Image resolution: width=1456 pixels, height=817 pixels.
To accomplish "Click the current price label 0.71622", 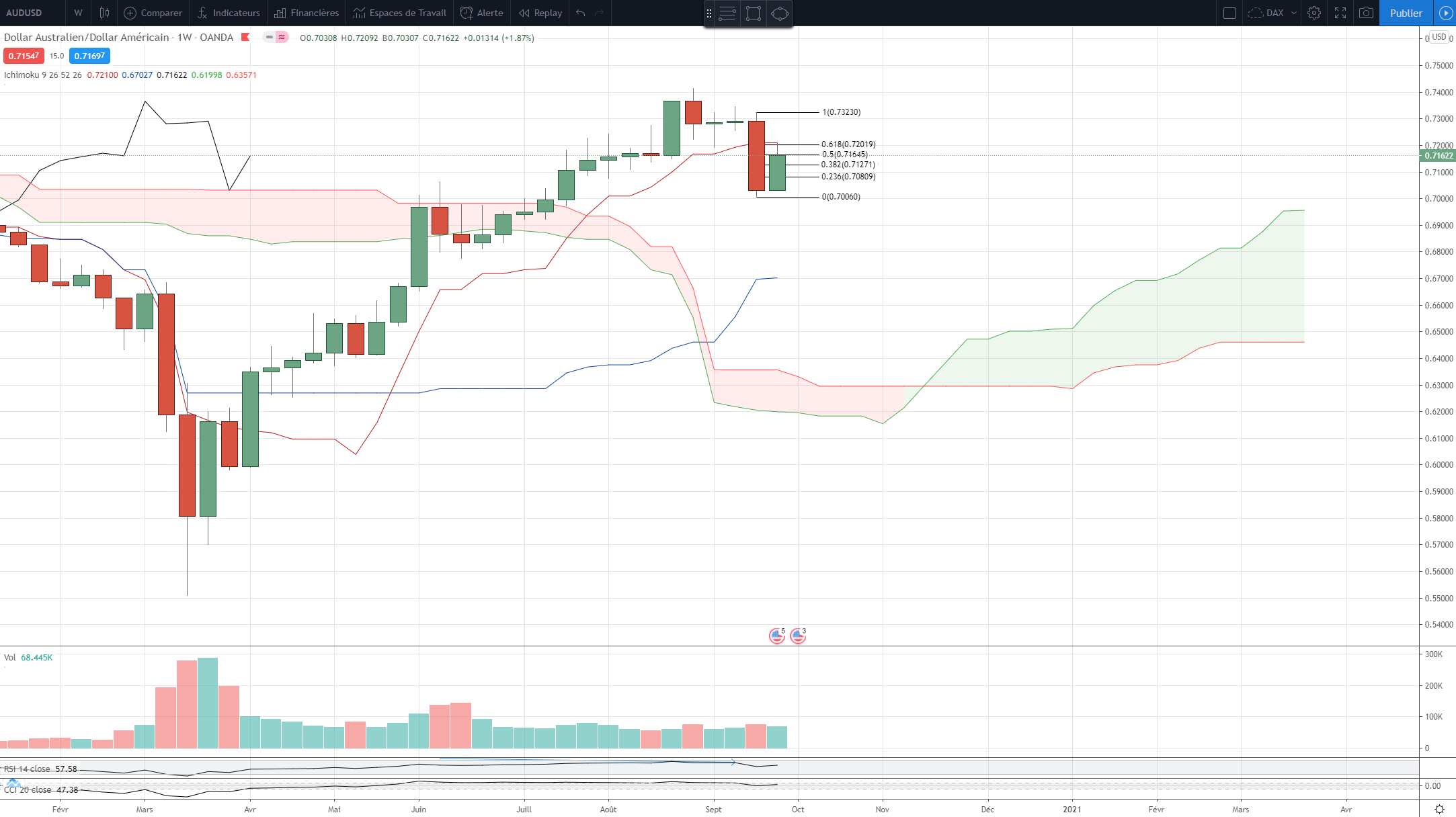I will (x=1439, y=156).
